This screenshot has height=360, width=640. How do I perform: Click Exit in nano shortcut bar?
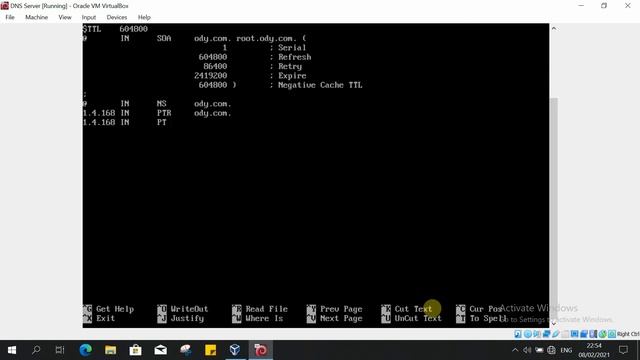(105, 318)
